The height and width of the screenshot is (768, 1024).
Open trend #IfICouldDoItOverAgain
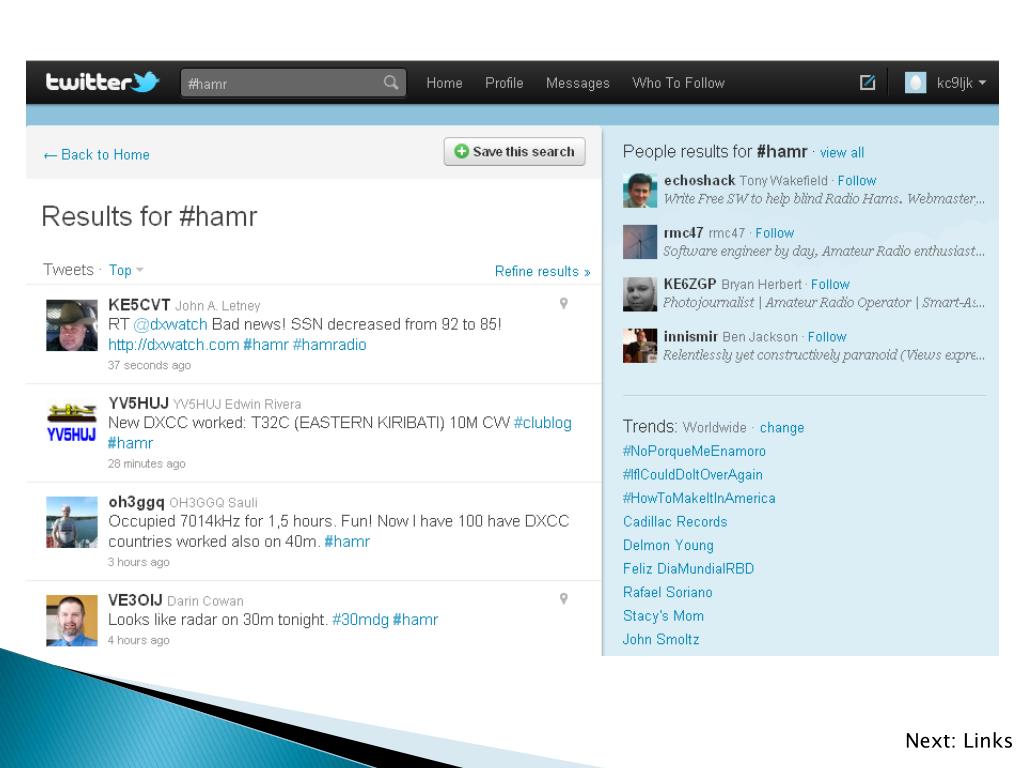(x=692, y=475)
